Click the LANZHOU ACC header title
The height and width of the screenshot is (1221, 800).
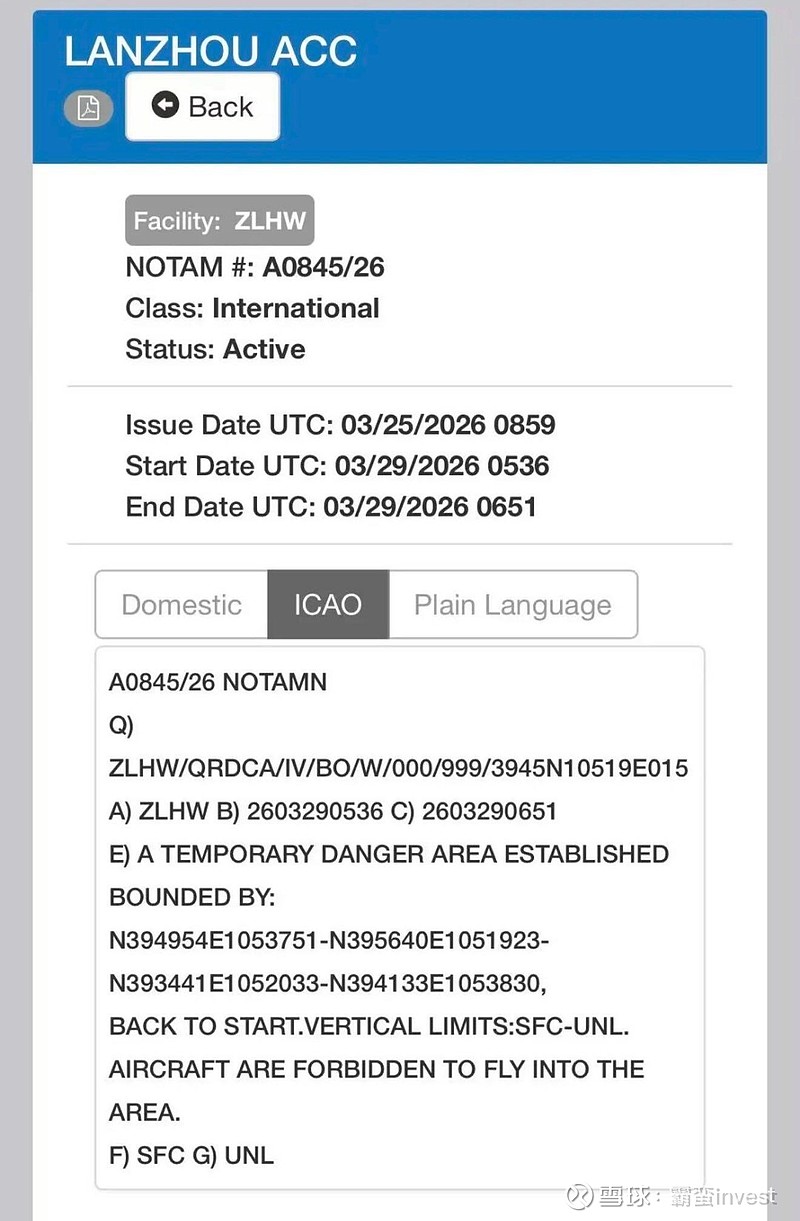coord(210,52)
